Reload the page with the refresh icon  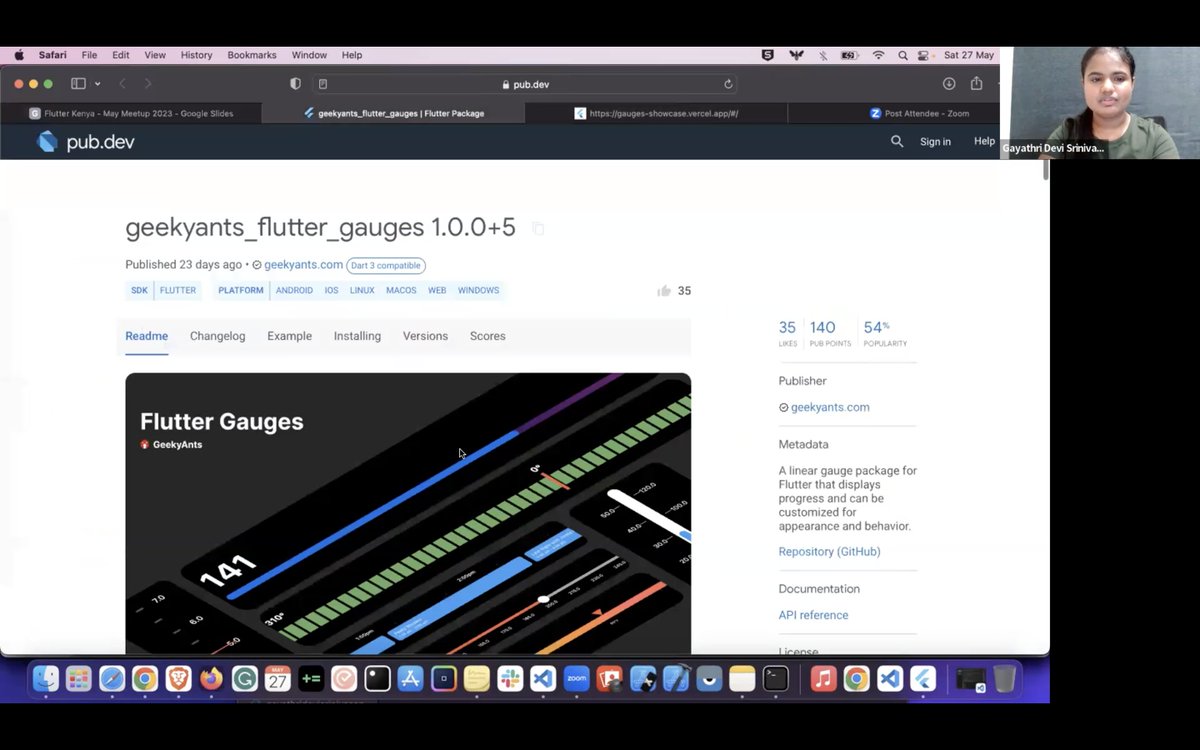click(x=728, y=84)
